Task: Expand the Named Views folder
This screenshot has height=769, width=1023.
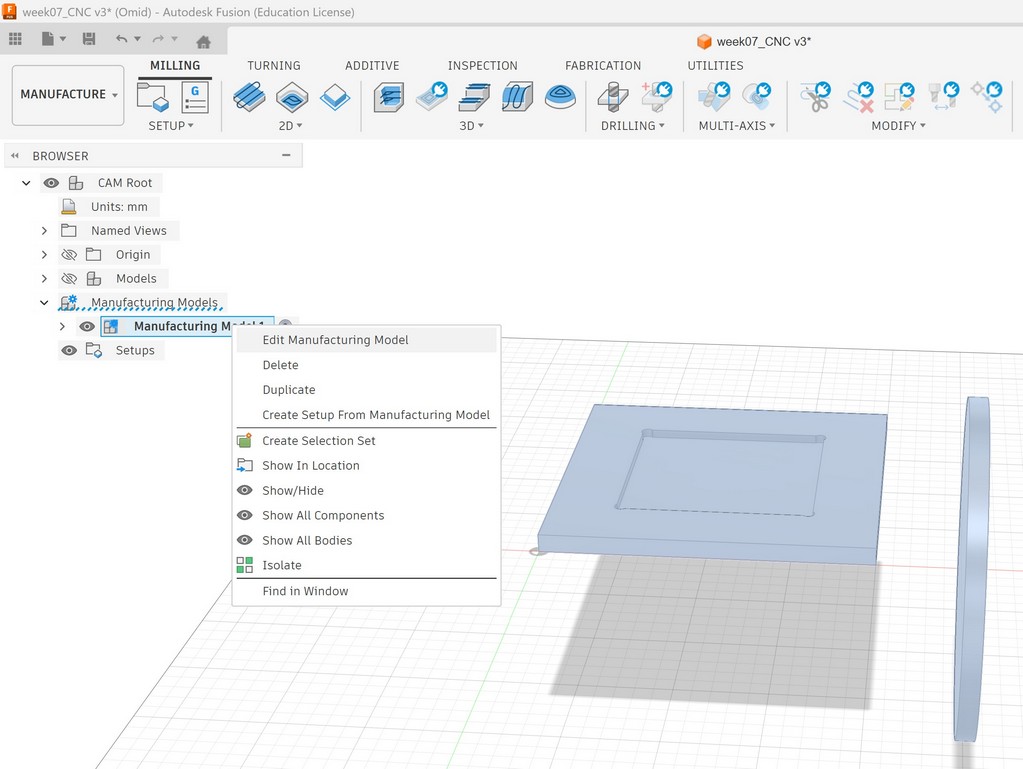Action: pyautogui.click(x=43, y=230)
